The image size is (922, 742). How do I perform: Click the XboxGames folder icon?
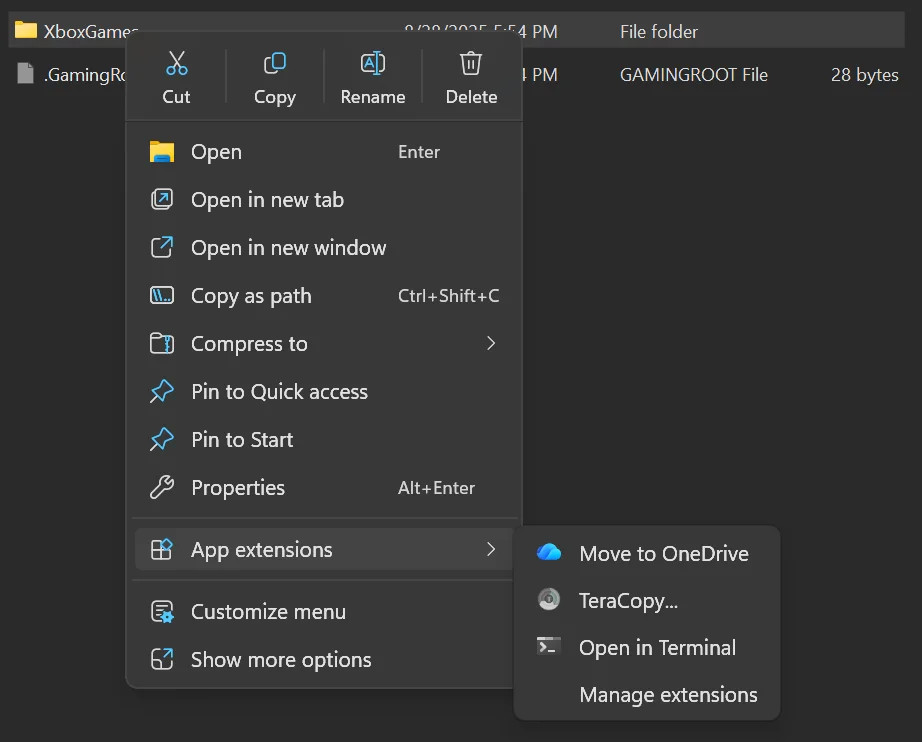(26, 30)
